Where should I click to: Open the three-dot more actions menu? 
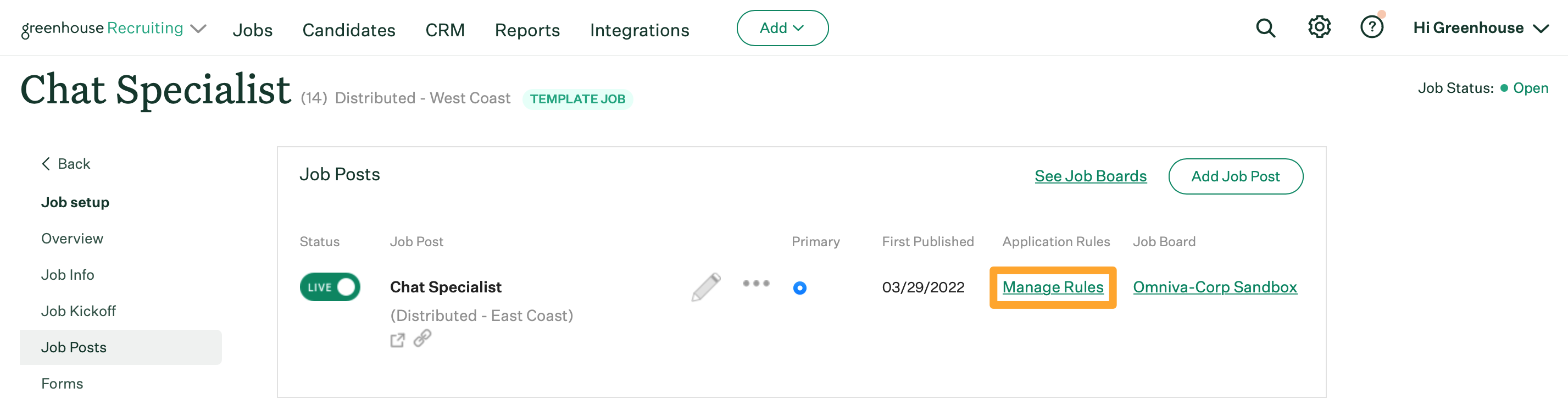click(x=756, y=283)
